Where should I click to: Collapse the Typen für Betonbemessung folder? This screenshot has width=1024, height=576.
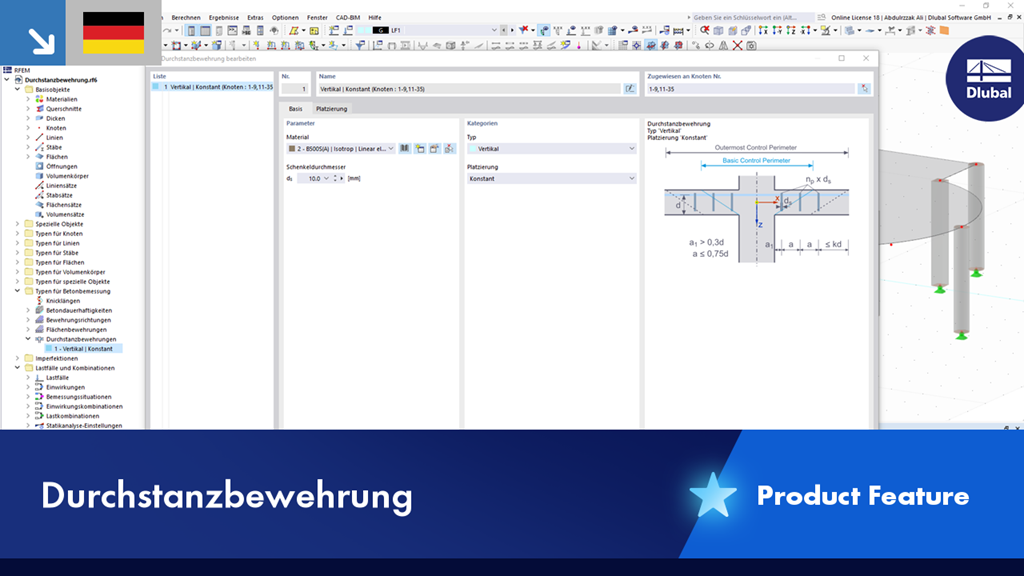point(18,291)
